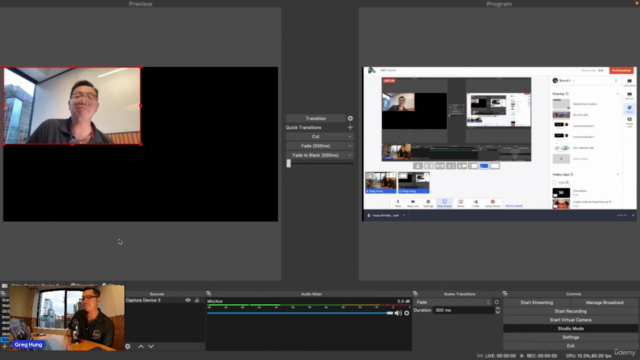Click the Preview label
The image size is (640, 360).
pos(140,4)
